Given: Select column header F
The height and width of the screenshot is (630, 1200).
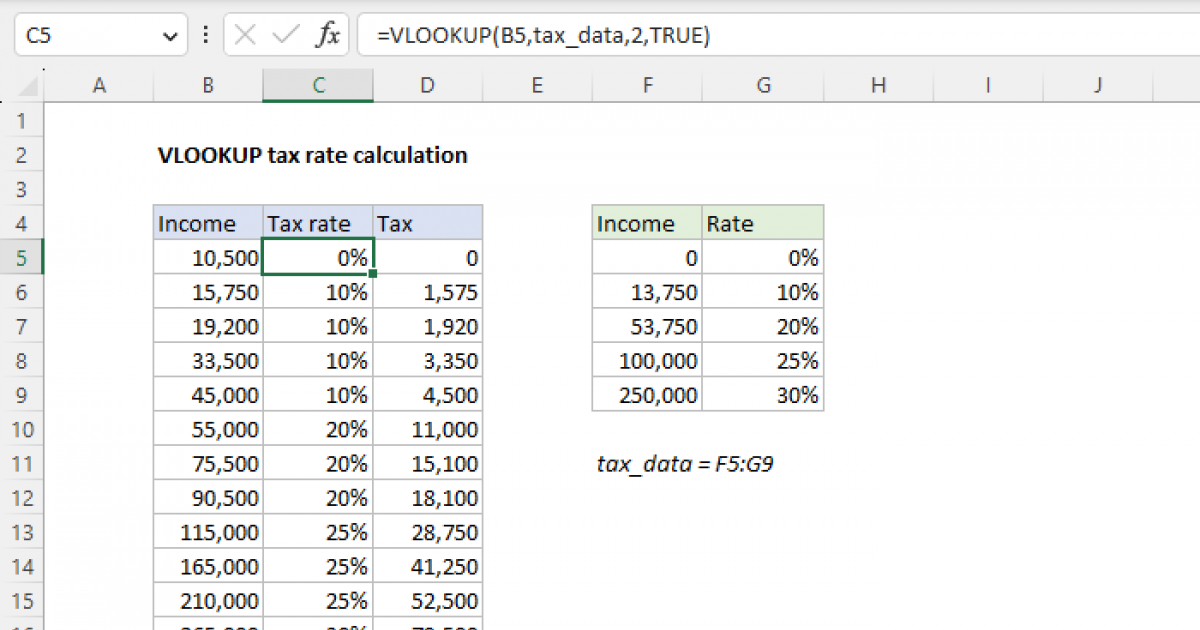Looking at the screenshot, I should [x=647, y=85].
